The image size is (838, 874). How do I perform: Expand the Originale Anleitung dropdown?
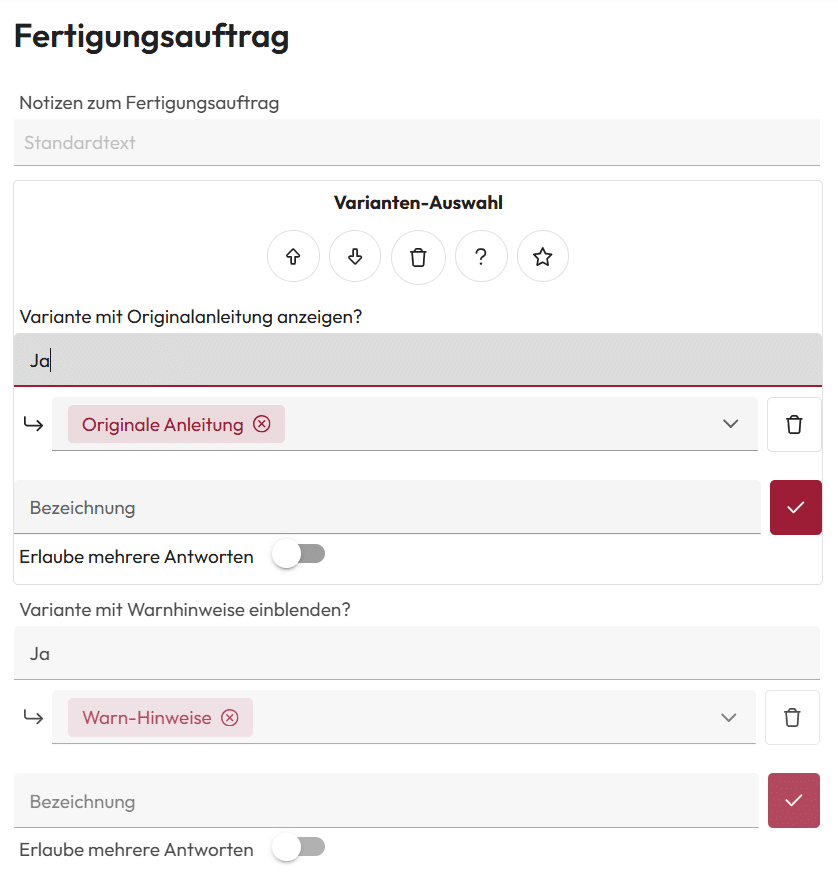(728, 424)
